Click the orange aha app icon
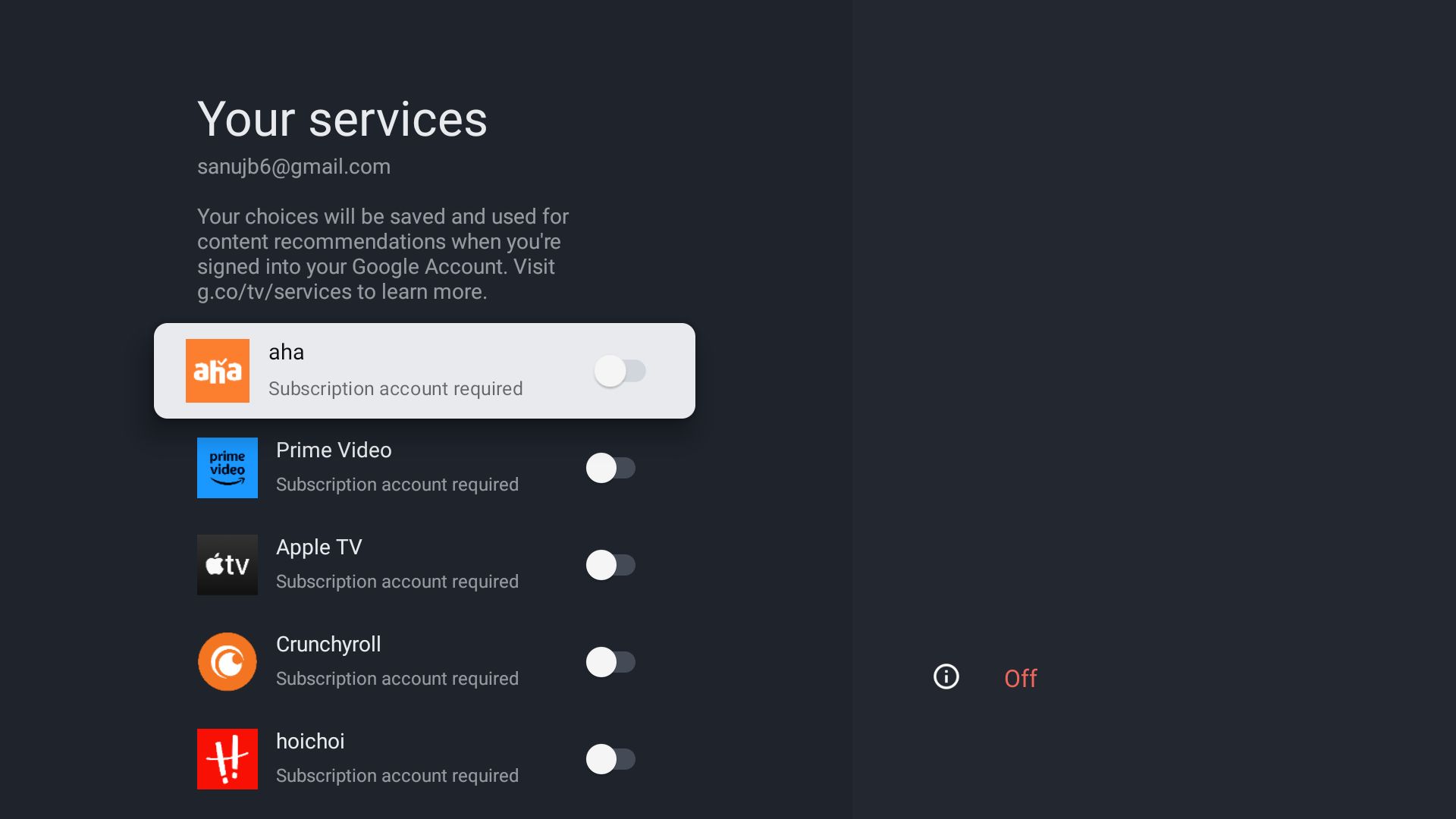 click(x=218, y=371)
